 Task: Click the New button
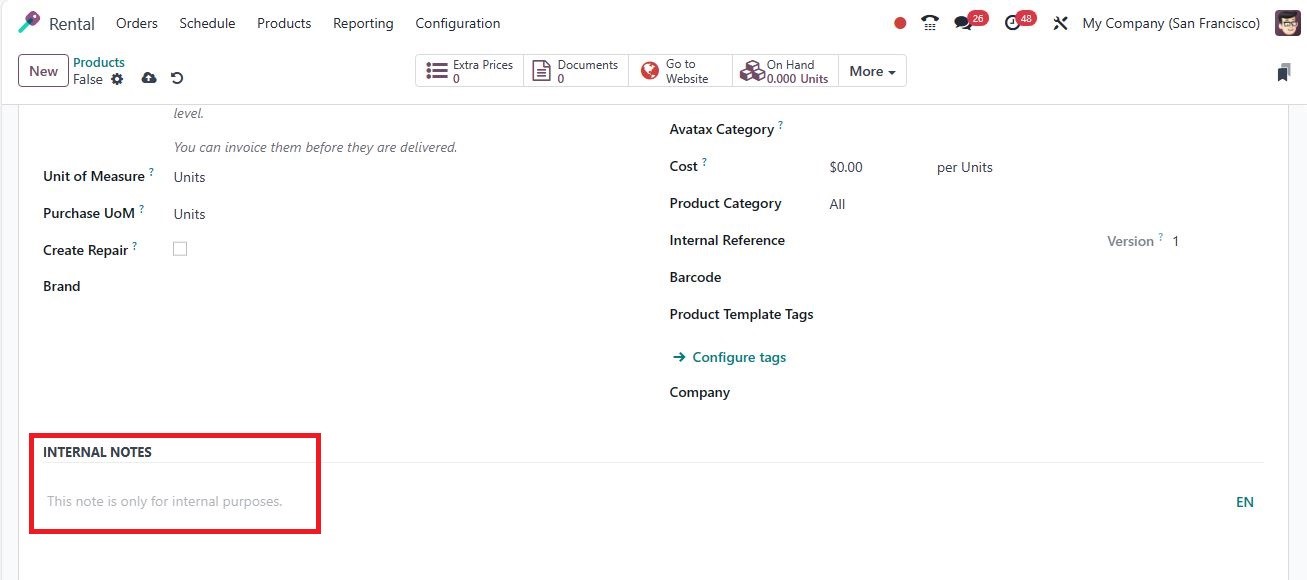[43, 71]
